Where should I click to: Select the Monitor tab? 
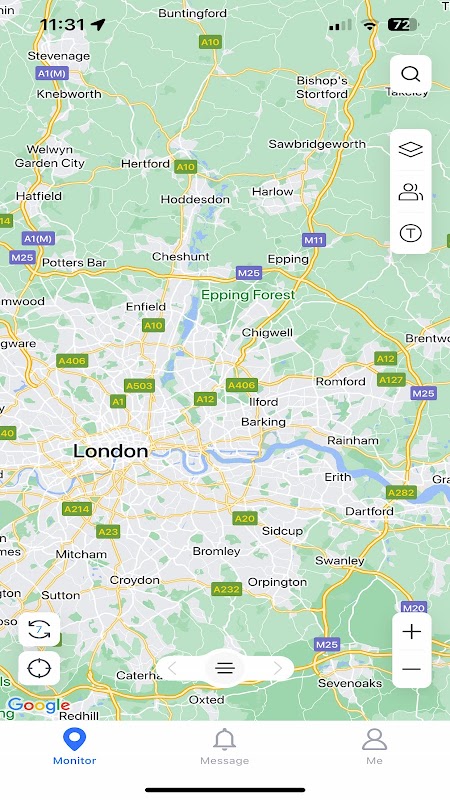coord(74,746)
